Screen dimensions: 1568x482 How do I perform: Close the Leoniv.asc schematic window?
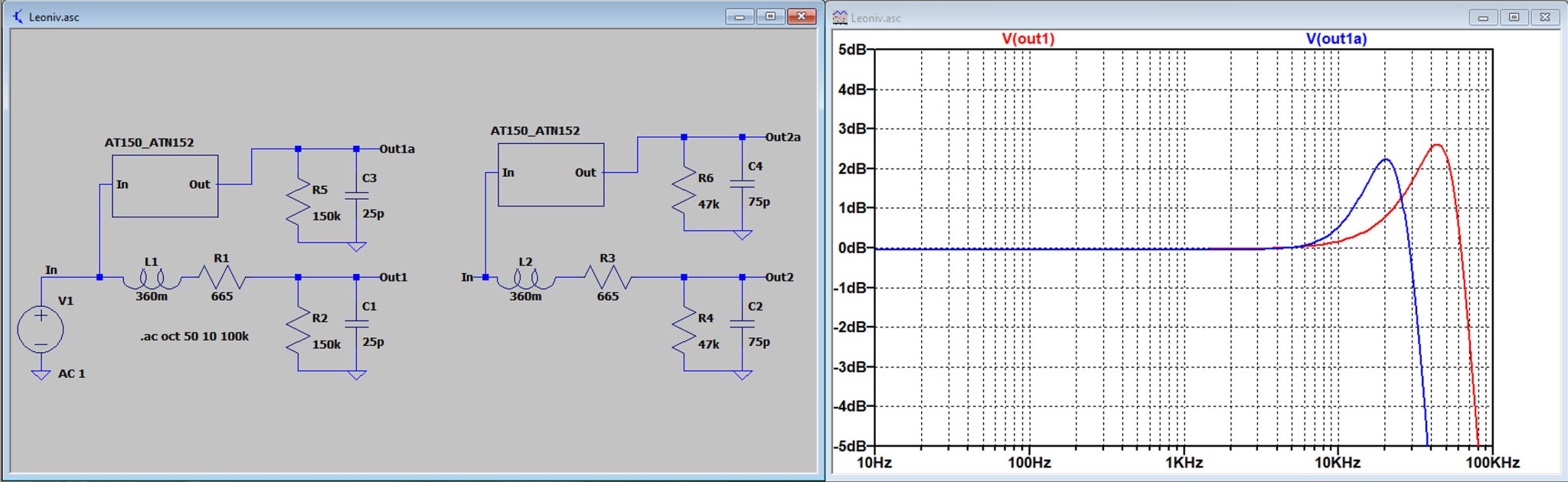pos(802,17)
